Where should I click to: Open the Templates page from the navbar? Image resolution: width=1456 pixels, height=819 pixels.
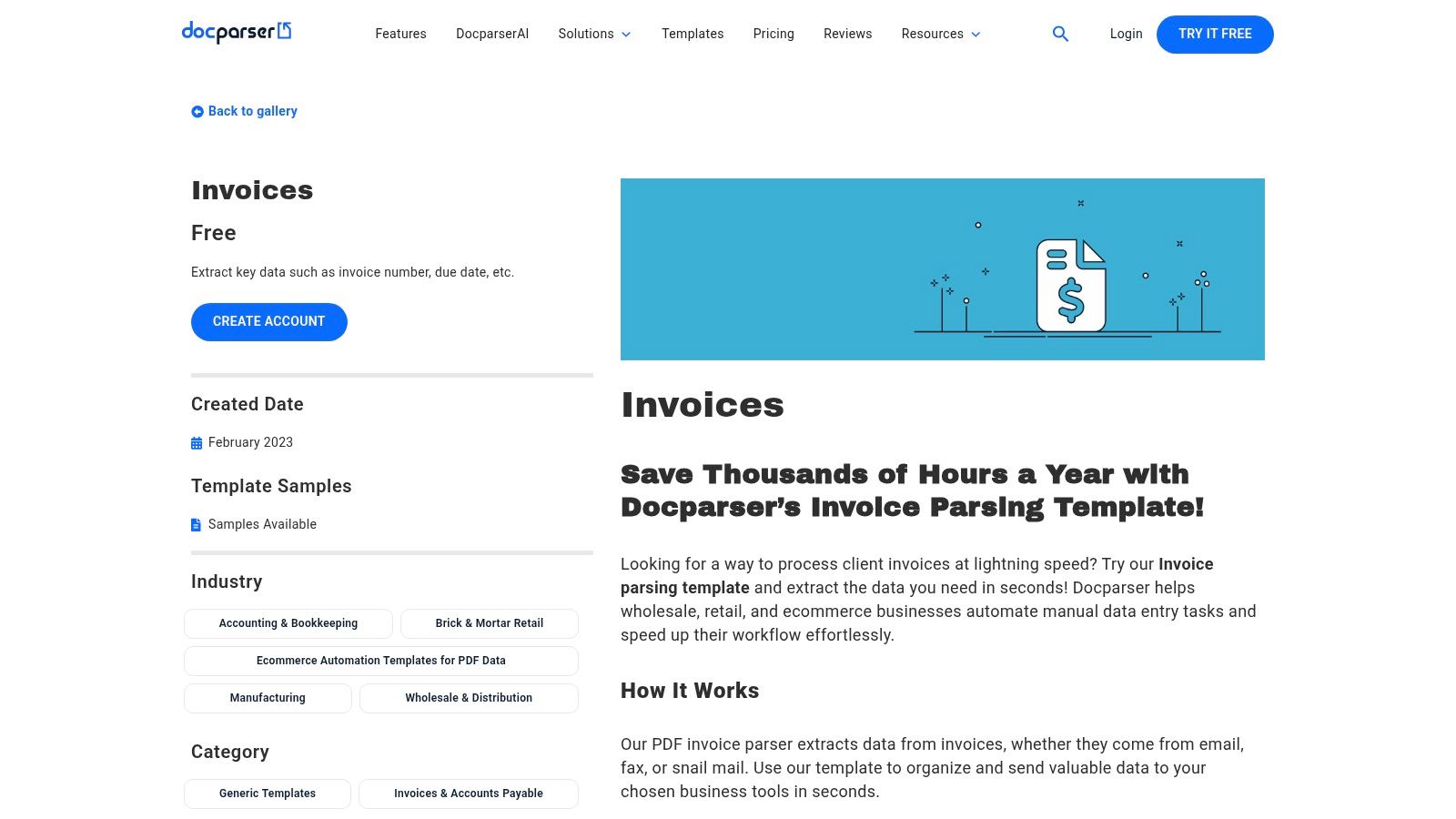(x=693, y=34)
